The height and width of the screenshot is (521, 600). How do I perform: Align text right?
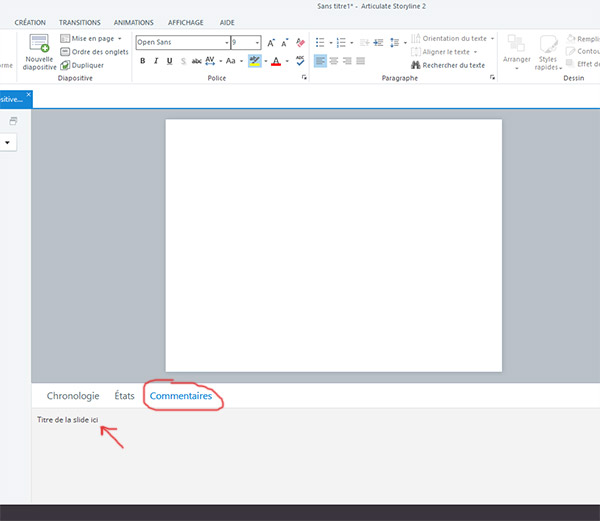[347, 61]
